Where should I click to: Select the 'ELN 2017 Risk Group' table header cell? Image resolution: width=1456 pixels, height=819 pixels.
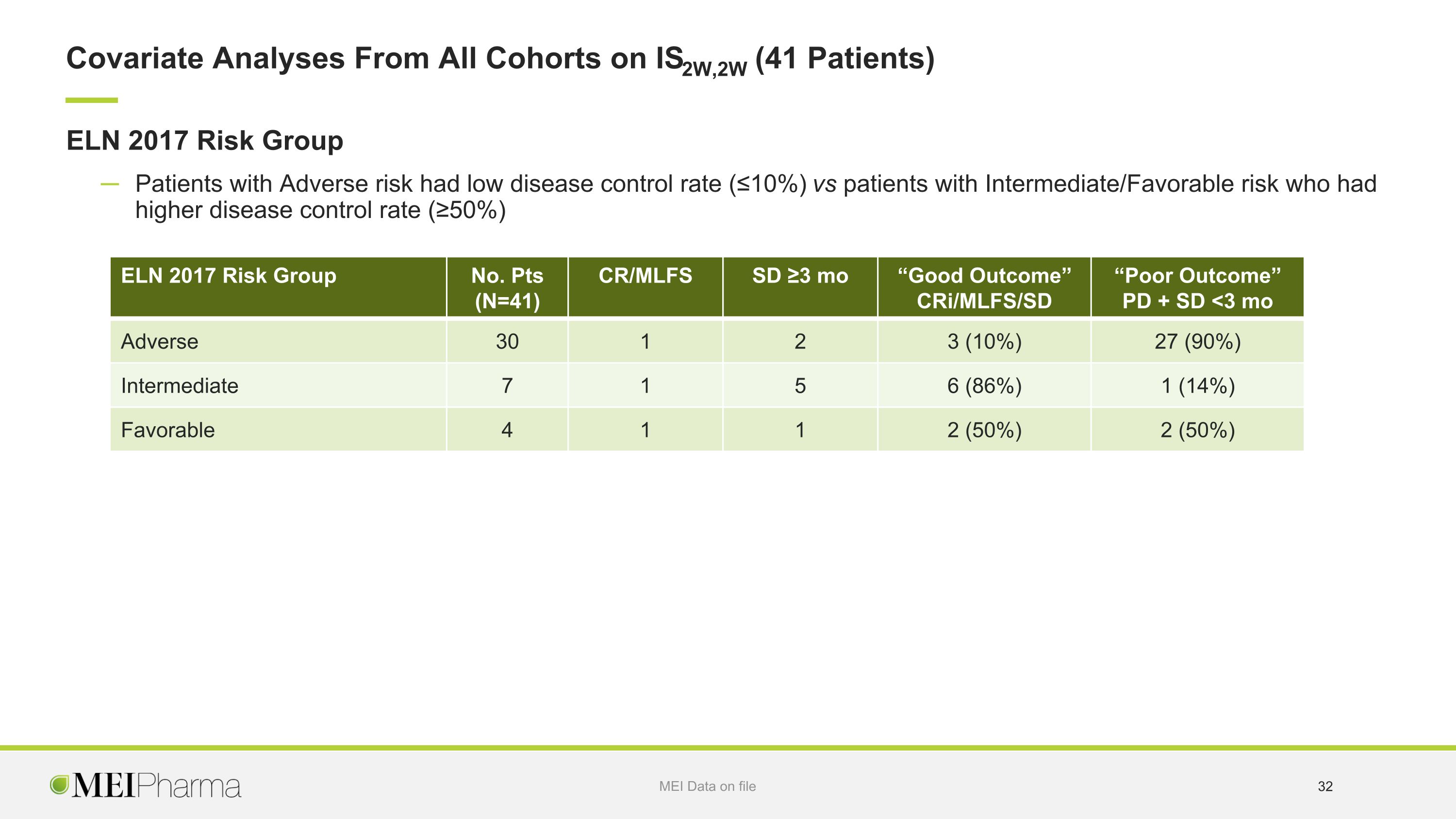tap(278, 287)
